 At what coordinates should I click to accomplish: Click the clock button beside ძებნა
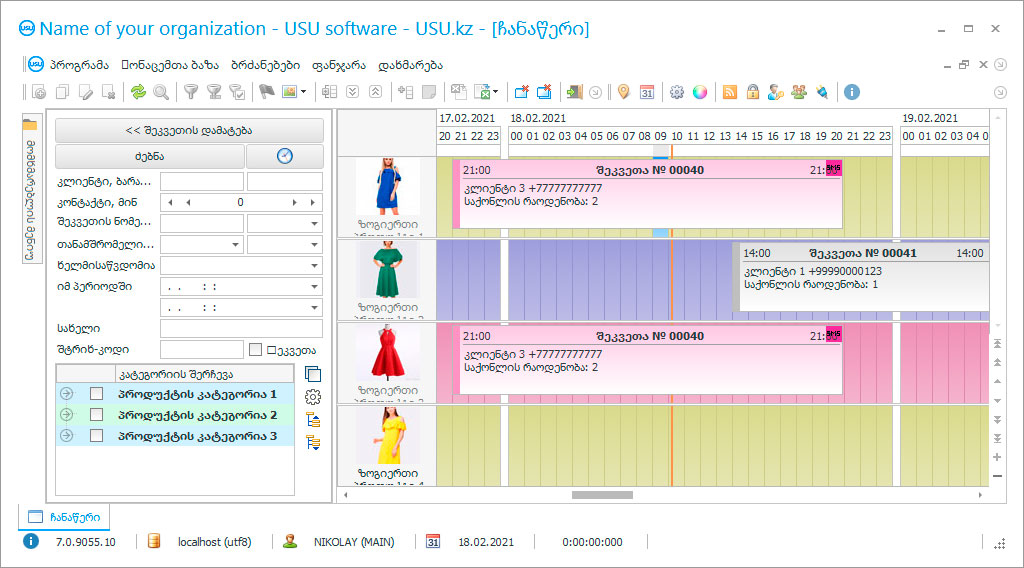[x=285, y=157]
